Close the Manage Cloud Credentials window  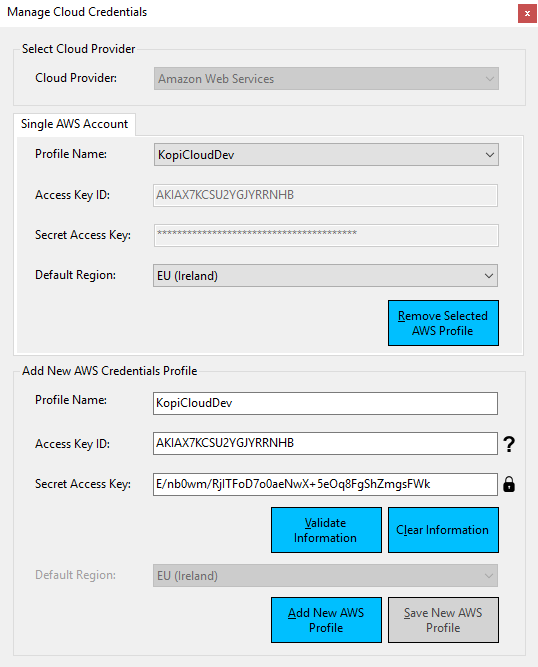pos(527,13)
